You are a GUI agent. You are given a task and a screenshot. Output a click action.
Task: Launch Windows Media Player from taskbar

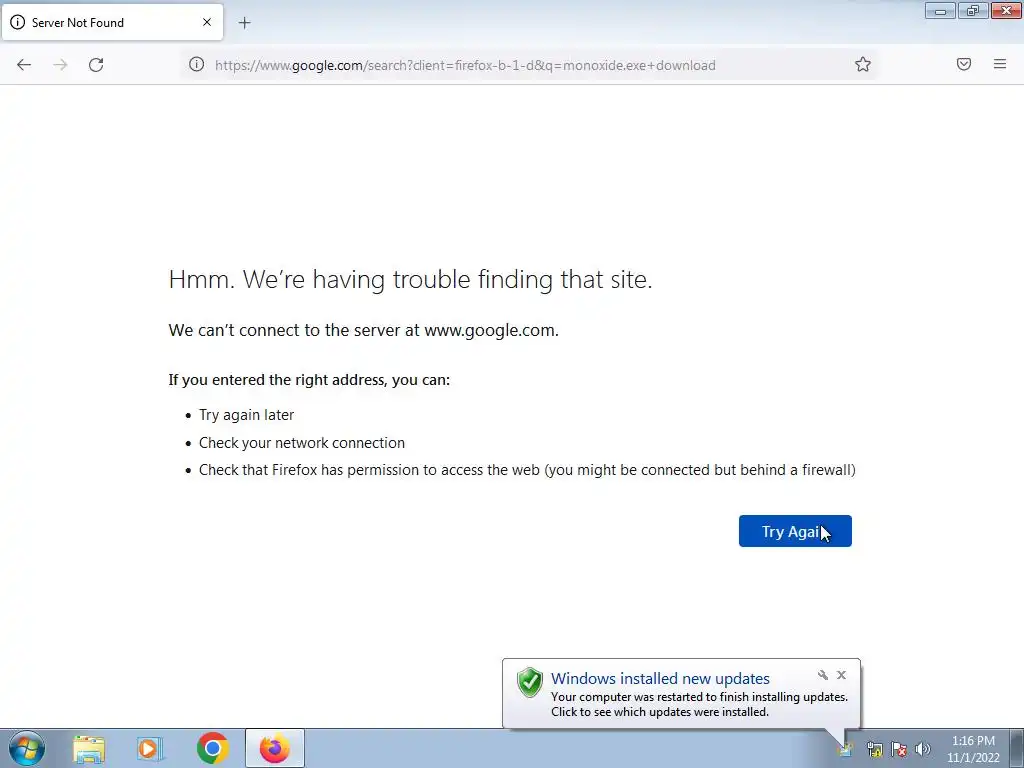(150, 749)
